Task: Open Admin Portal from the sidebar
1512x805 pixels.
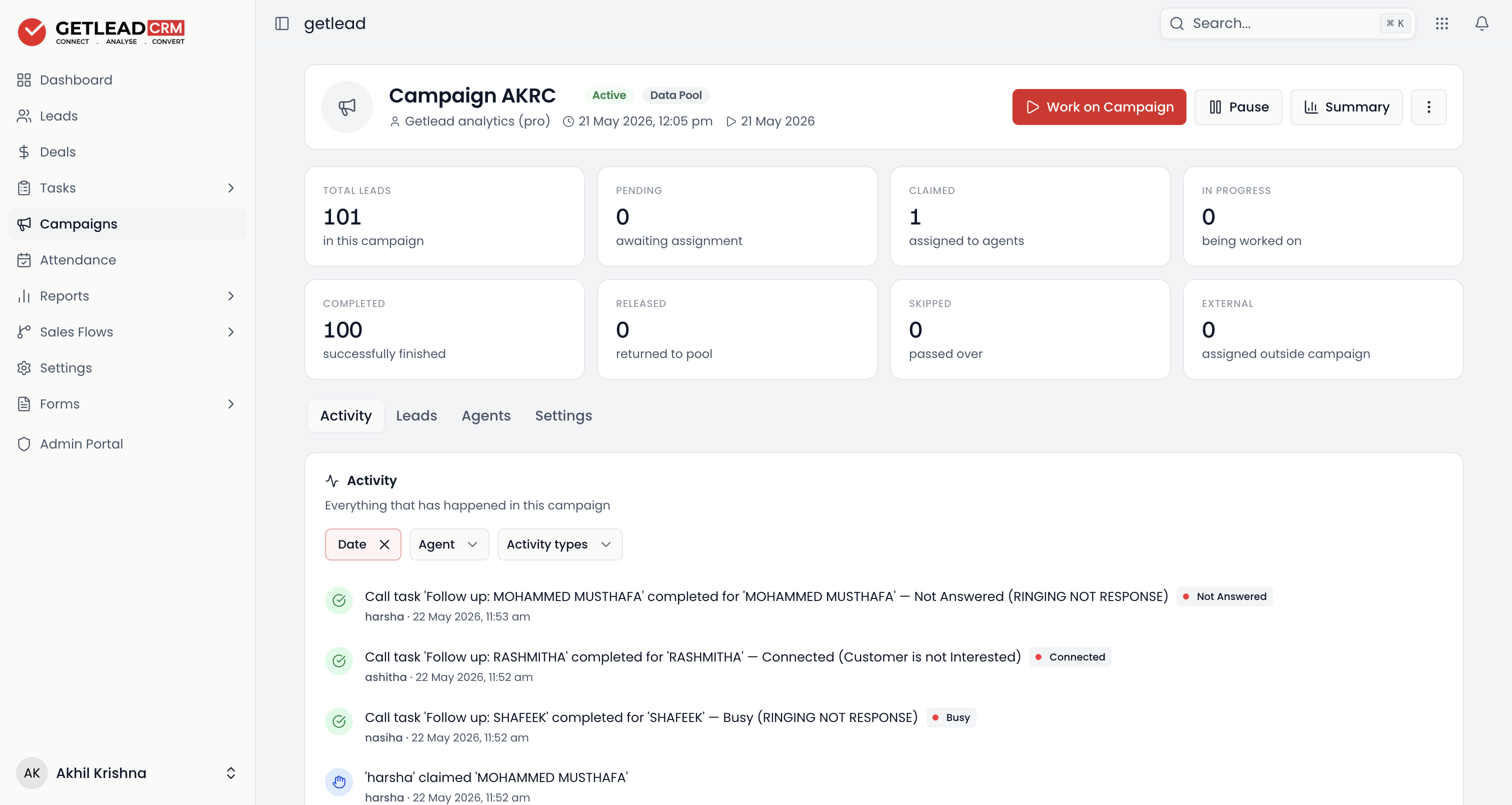Action: pyautogui.click(x=127, y=444)
